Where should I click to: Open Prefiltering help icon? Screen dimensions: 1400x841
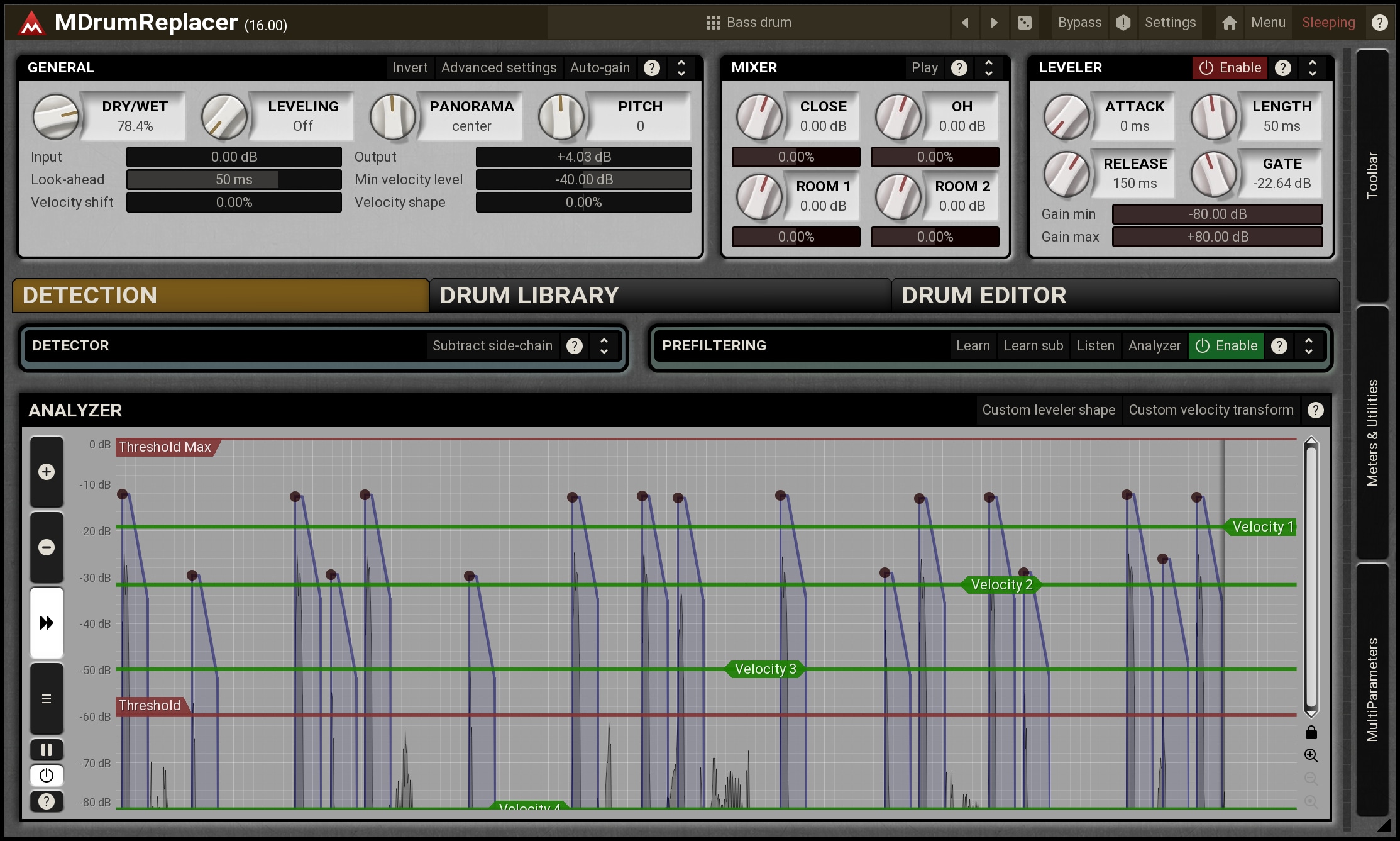(x=1279, y=346)
